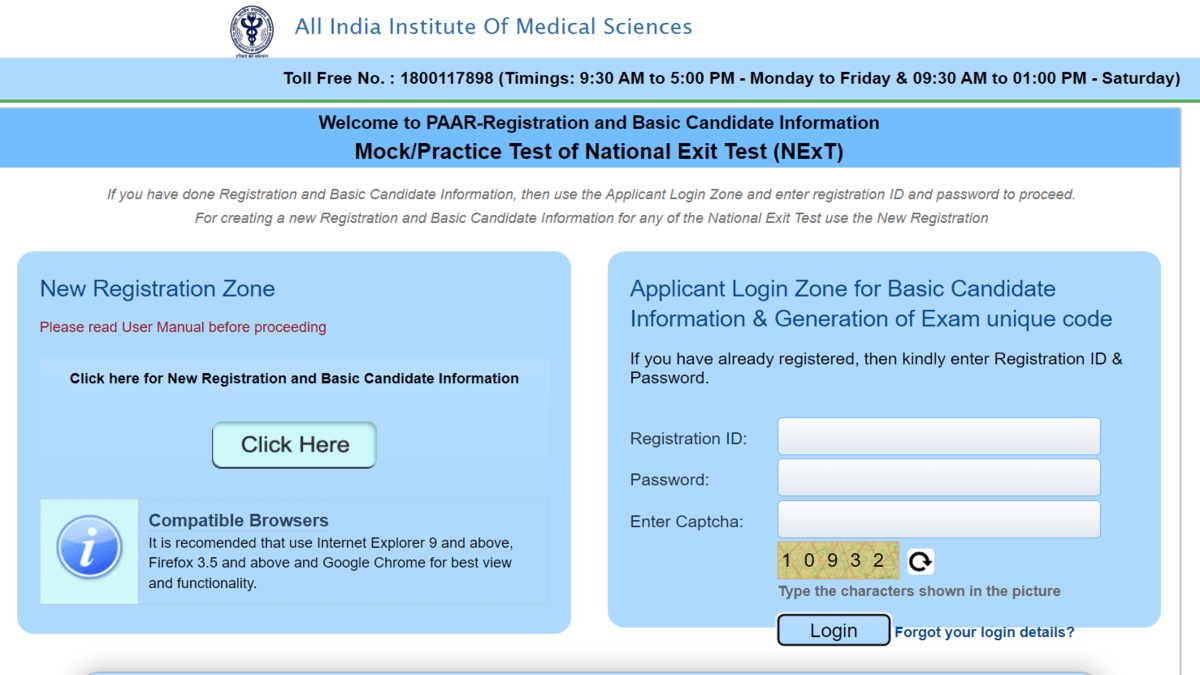Click the Compatible Browsers heading
This screenshot has height=675, width=1200.
click(x=238, y=520)
